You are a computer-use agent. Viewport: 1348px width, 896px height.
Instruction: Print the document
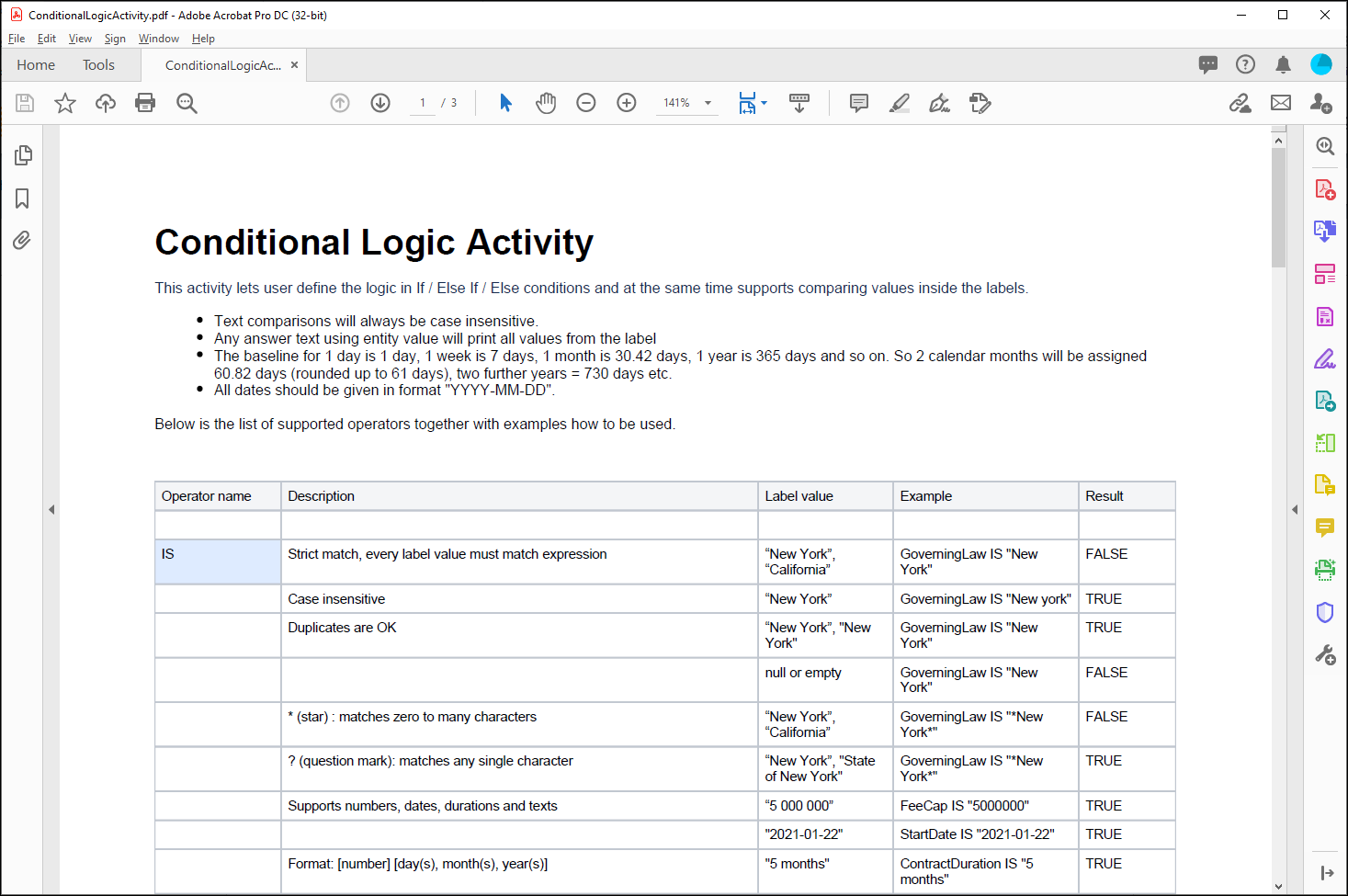coord(145,103)
